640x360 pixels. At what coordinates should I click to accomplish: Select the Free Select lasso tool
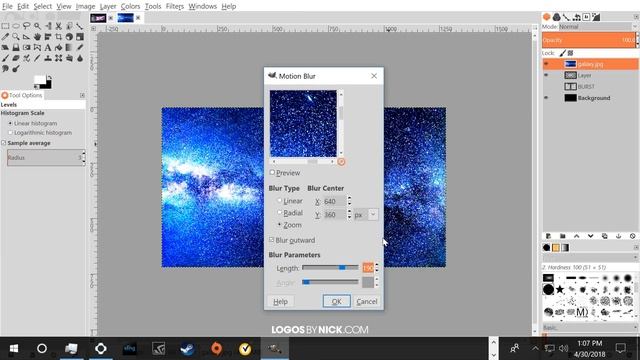pos(27,26)
